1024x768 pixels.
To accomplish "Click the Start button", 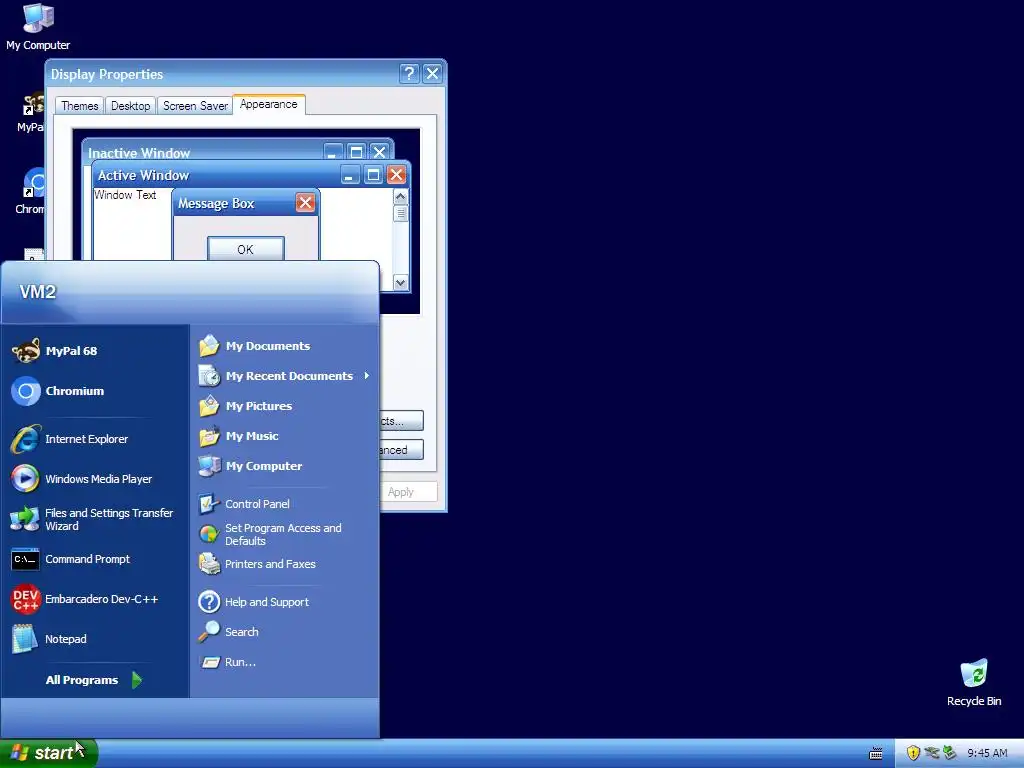I will pyautogui.click(x=48, y=753).
